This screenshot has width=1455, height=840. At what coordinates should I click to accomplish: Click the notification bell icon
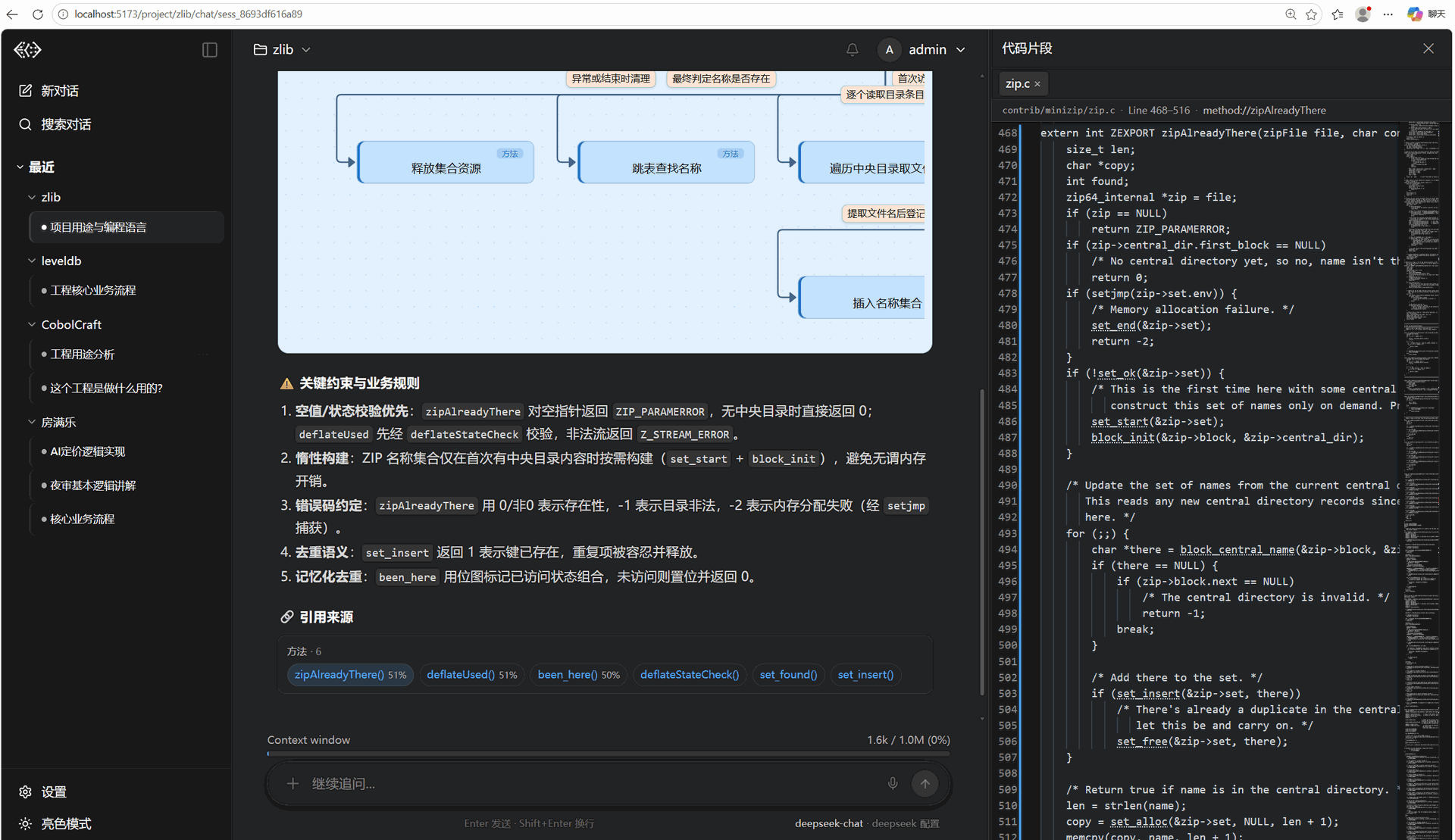click(x=852, y=50)
